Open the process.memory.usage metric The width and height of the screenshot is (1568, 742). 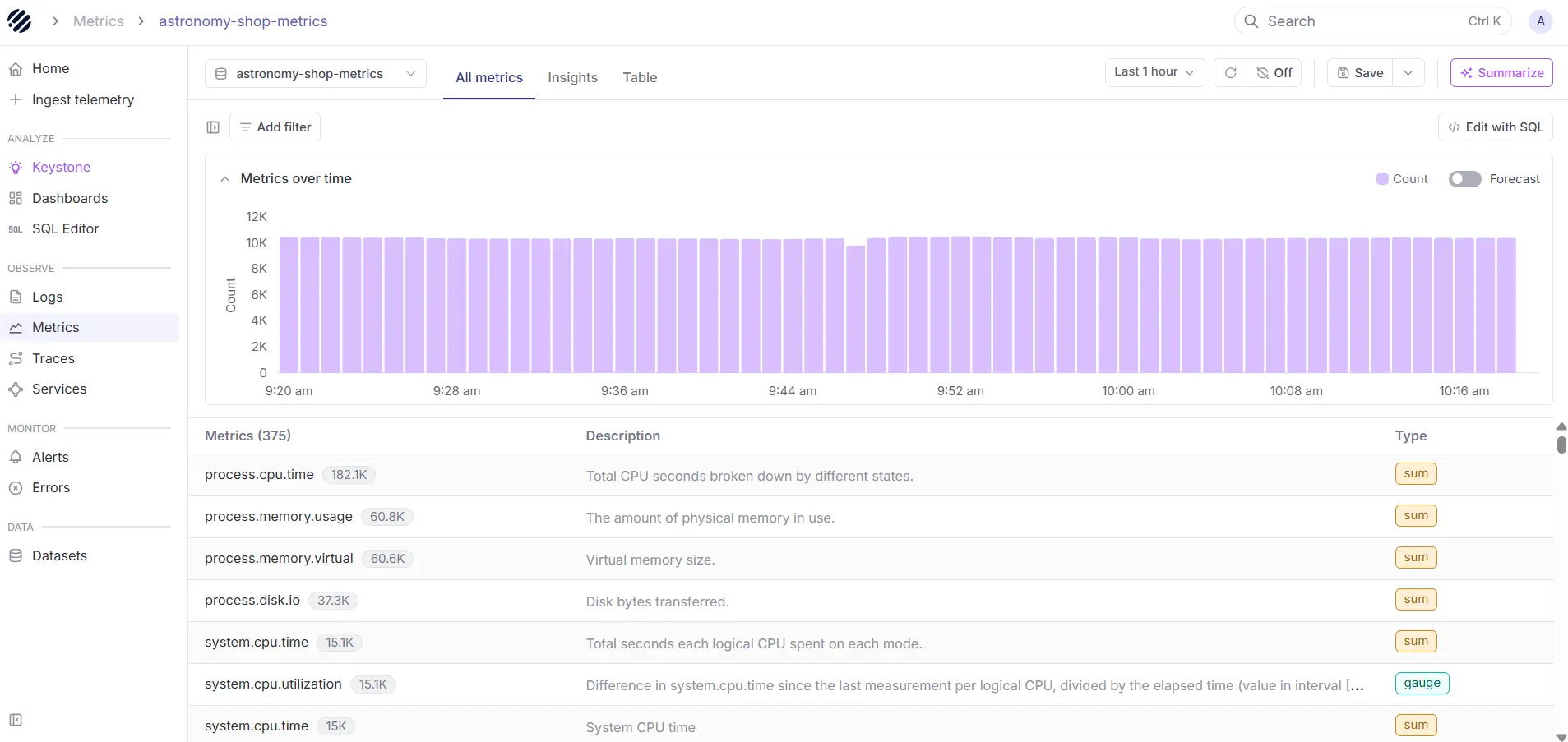click(871, 517)
